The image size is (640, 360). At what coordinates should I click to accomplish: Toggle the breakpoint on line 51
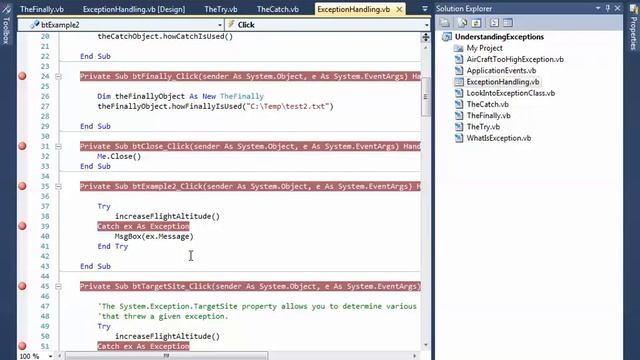coord(22,346)
